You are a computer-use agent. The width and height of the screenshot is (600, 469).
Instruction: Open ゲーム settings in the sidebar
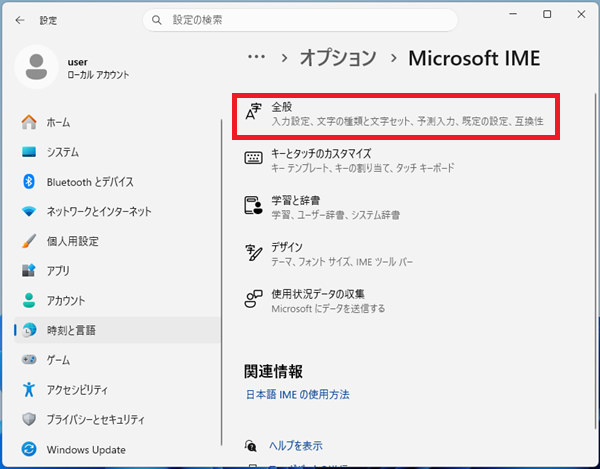(58, 359)
